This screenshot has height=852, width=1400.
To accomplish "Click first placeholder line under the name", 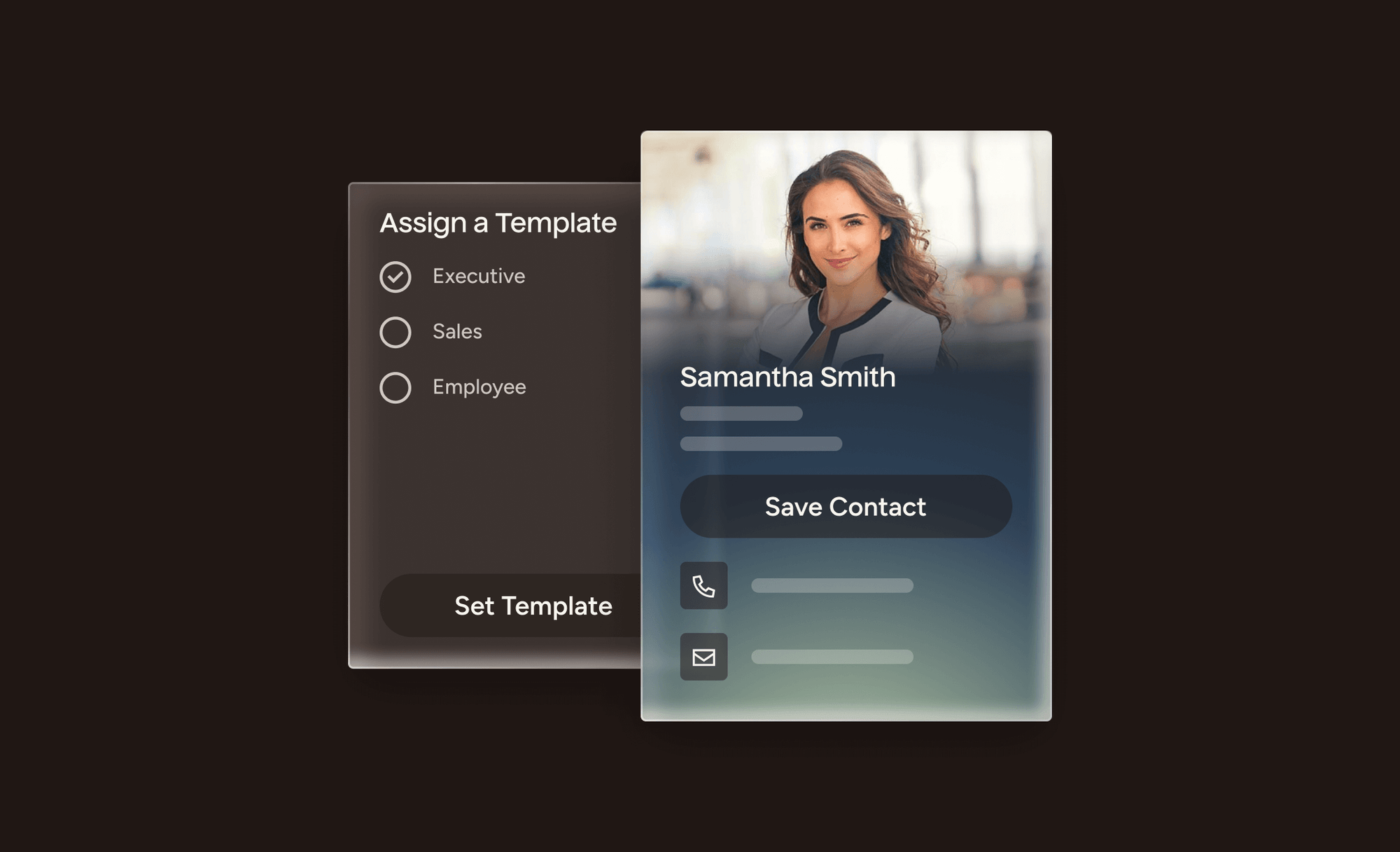I will (741, 413).
